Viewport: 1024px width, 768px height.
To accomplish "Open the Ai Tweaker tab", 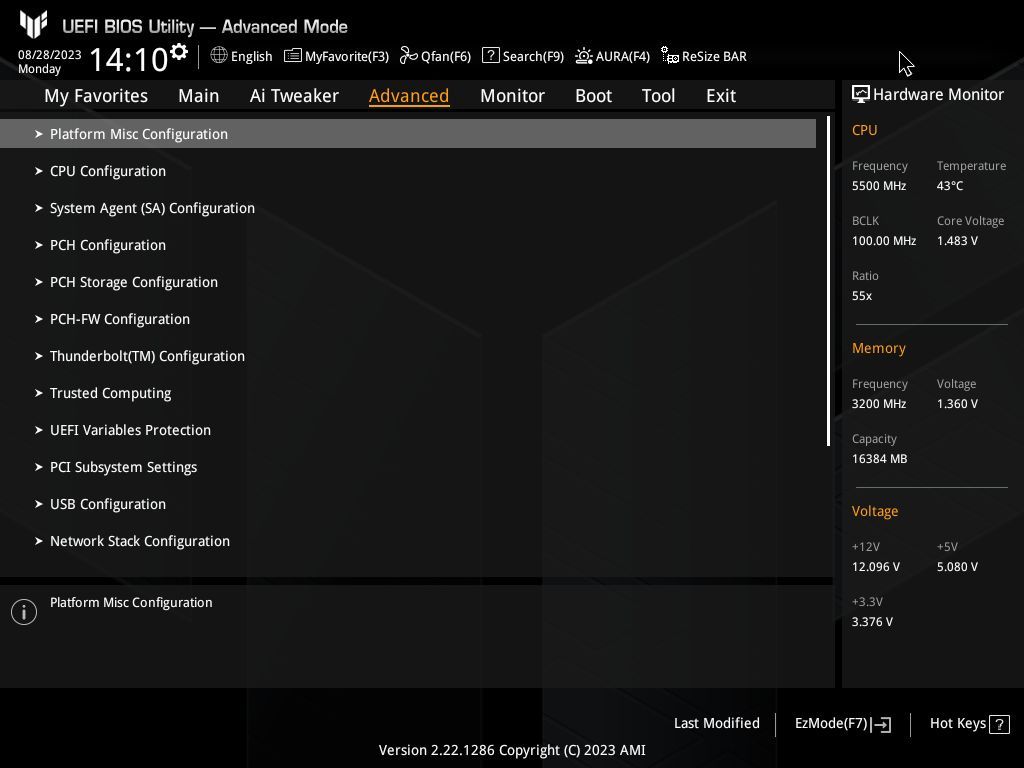I will point(294,96).
